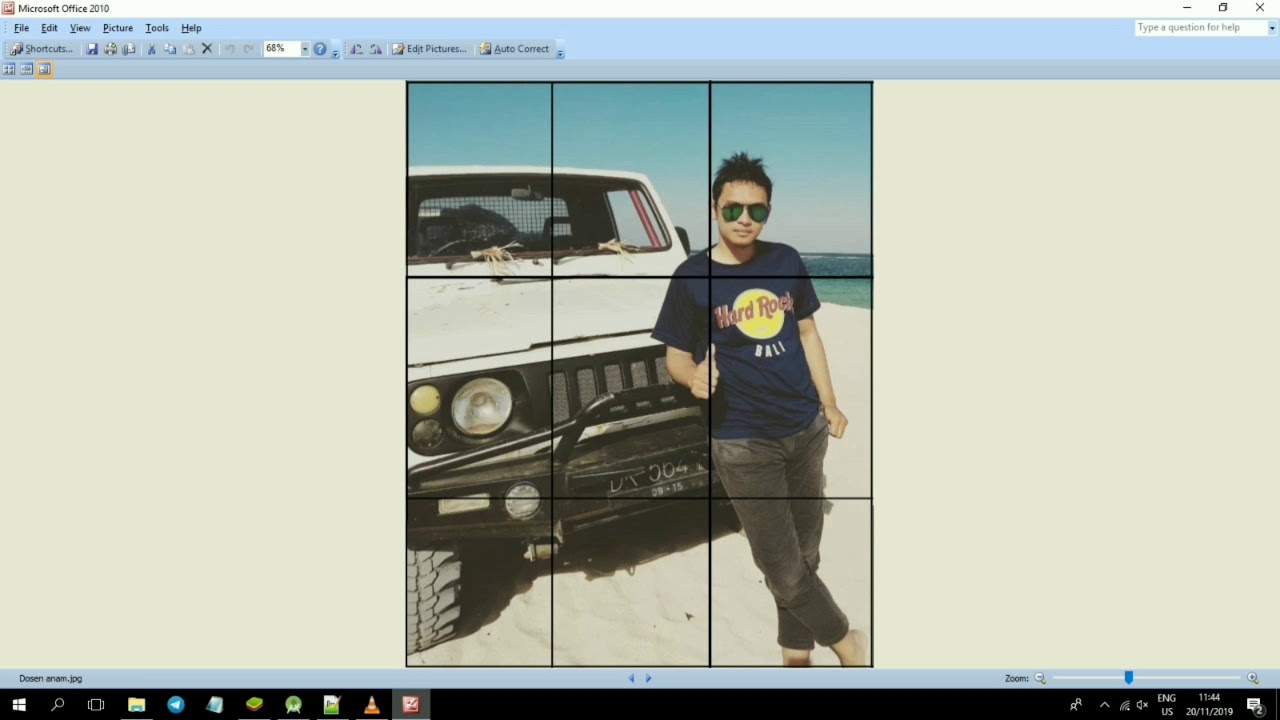Open the Tools menu
Viewport: 1280px width, 720px height.
tap(157, 28)
